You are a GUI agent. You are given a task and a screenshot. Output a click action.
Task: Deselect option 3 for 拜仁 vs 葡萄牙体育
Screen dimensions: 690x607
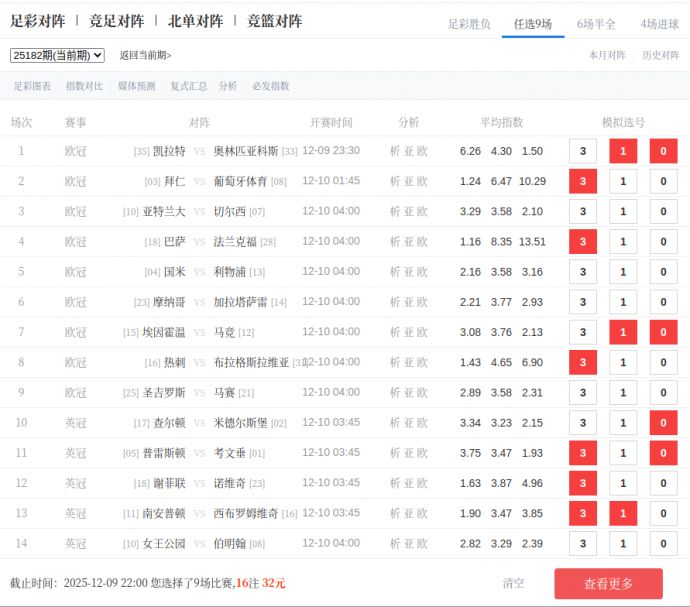582,181
